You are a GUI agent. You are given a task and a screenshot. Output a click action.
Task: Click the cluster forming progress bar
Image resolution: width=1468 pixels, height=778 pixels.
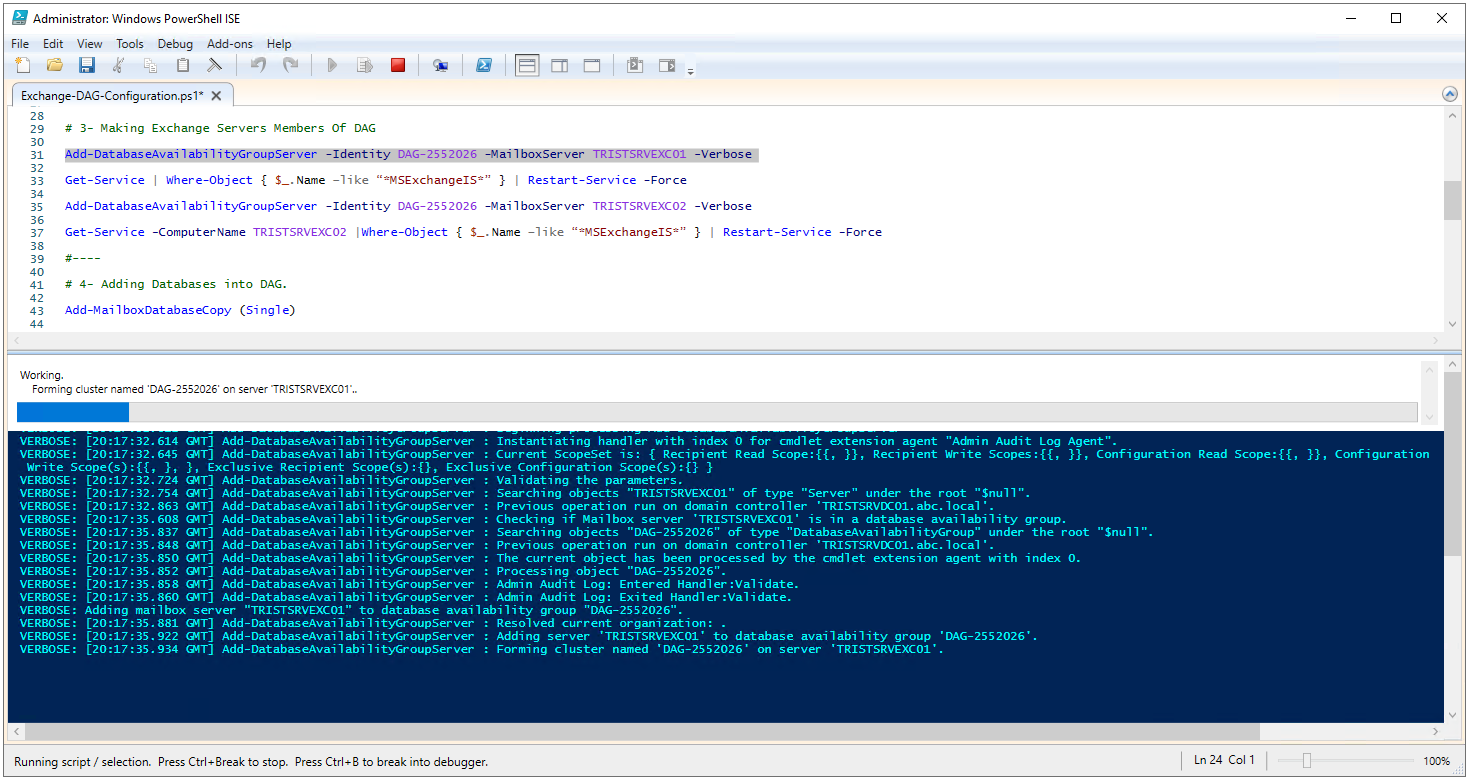pyautogui.click(x=717, y=412)
